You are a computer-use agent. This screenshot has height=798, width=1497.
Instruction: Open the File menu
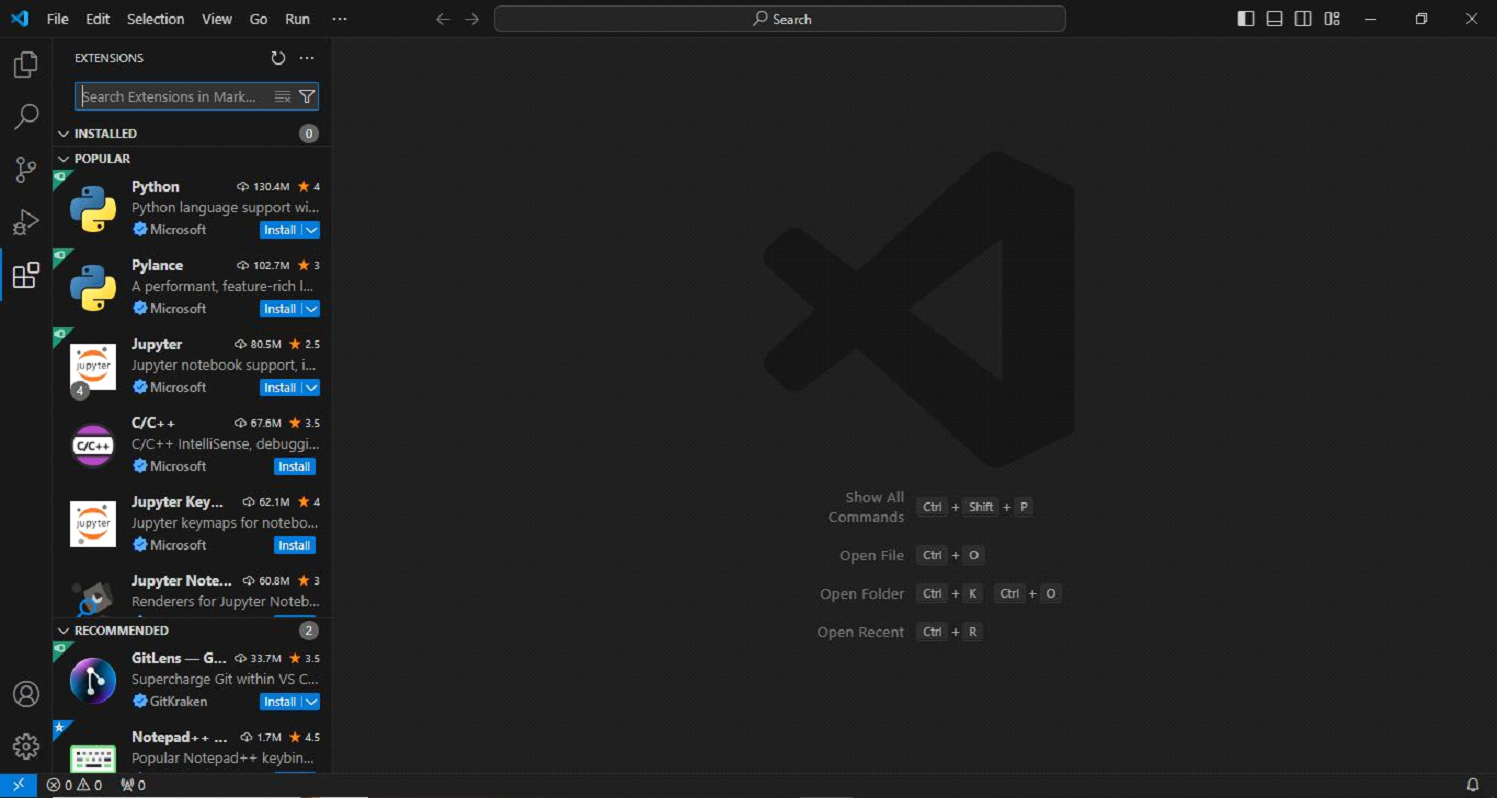(x=58, y=19)
